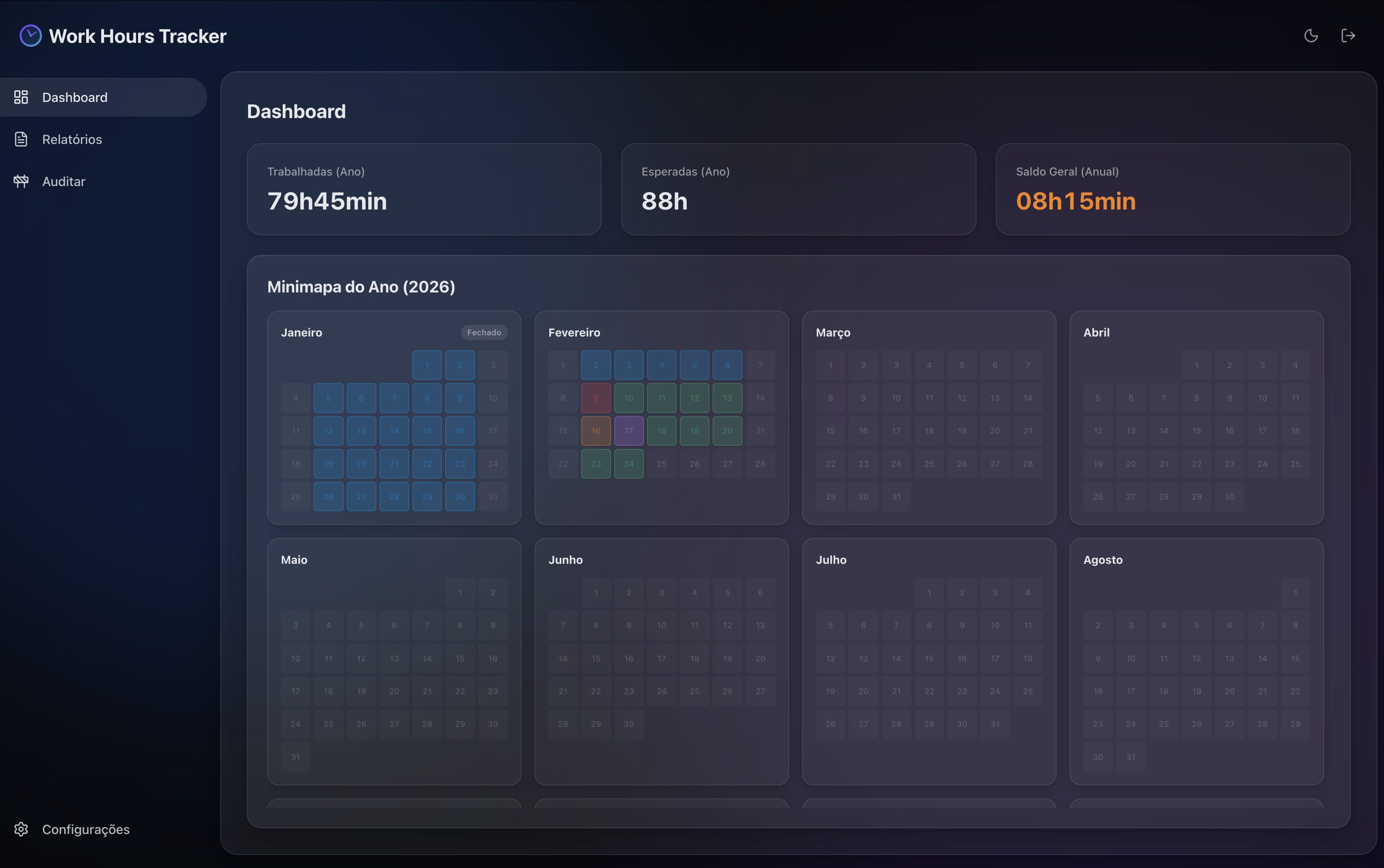Click the clock logo icon
This screenshot has width=1384, height=868.
pyautogui.click(x=30, y=36)
